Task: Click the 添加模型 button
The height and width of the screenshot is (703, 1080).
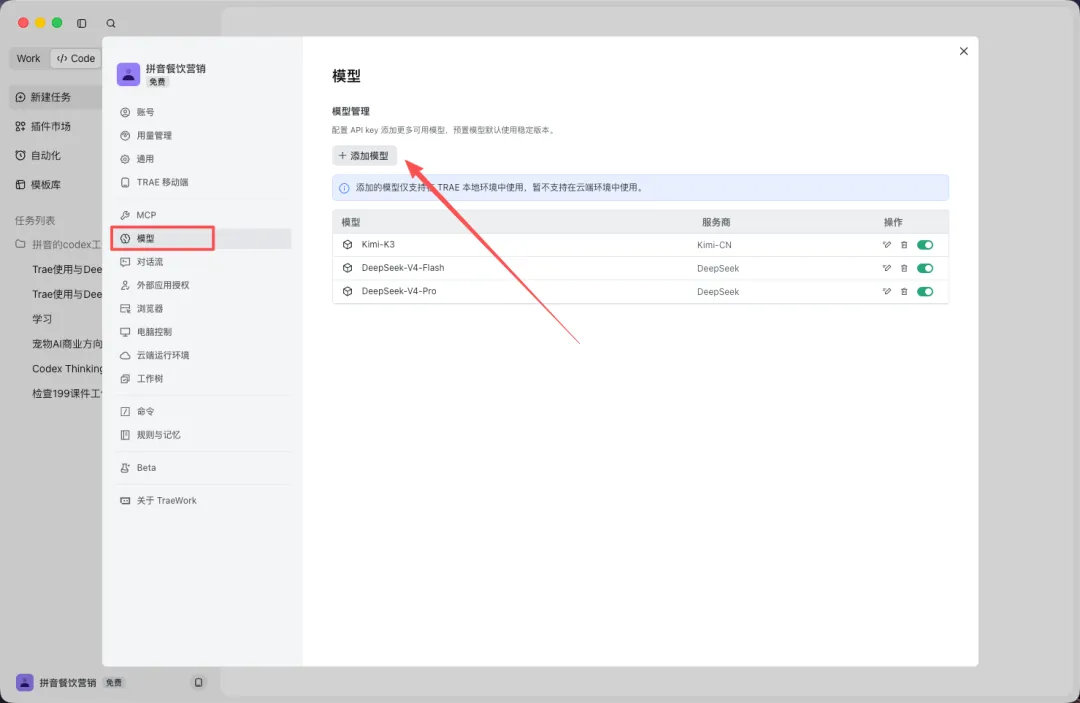Action: tap(364, 156)
